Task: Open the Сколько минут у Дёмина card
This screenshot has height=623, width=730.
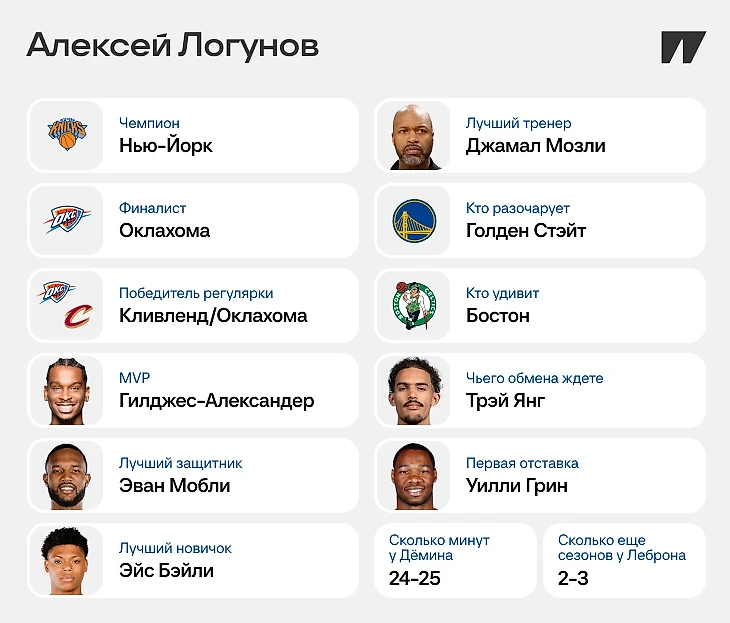Action: [x=454, y=560]
